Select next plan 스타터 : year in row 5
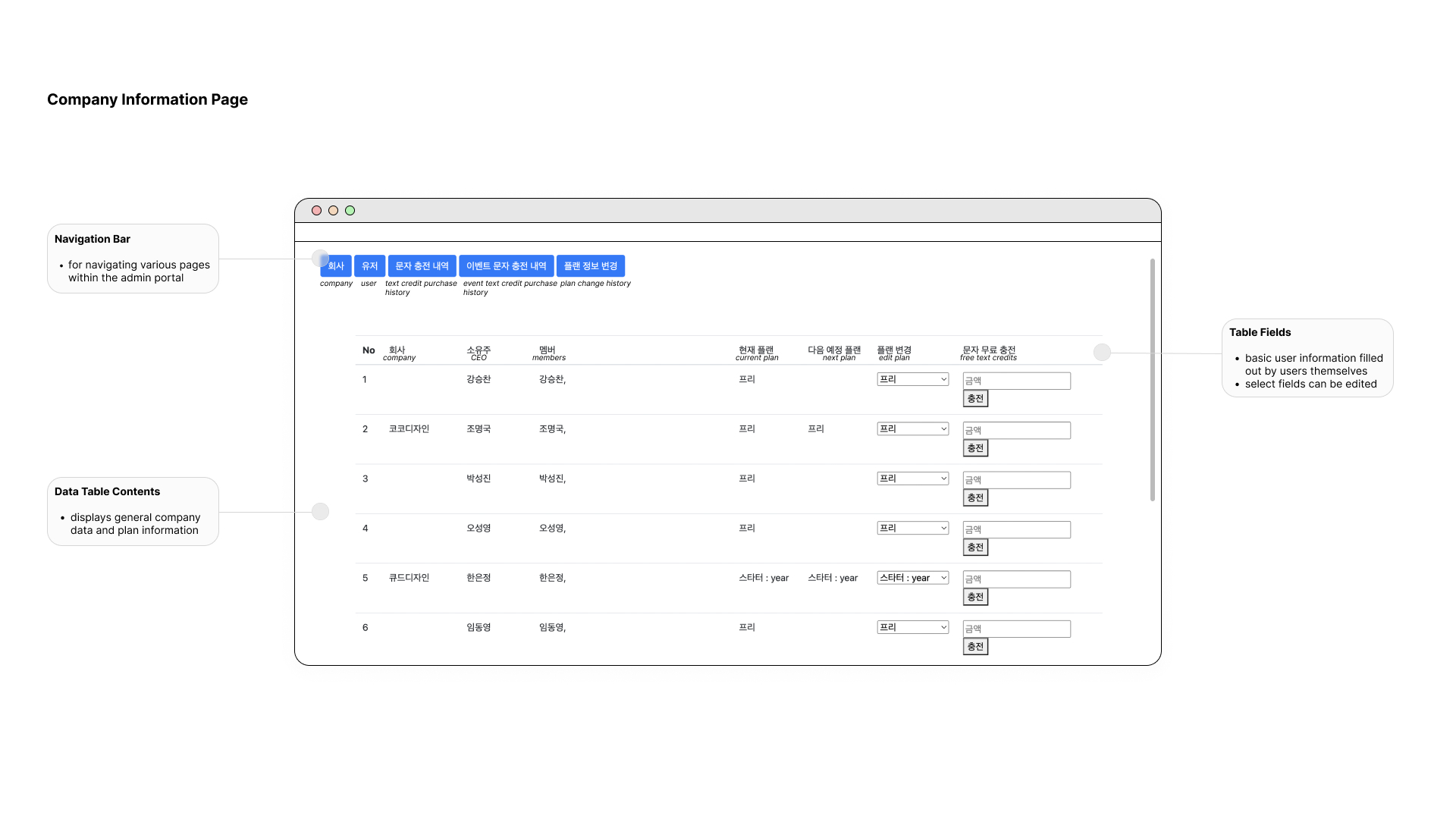Viewport: 1456px width, 819px height. pos(833,578)
